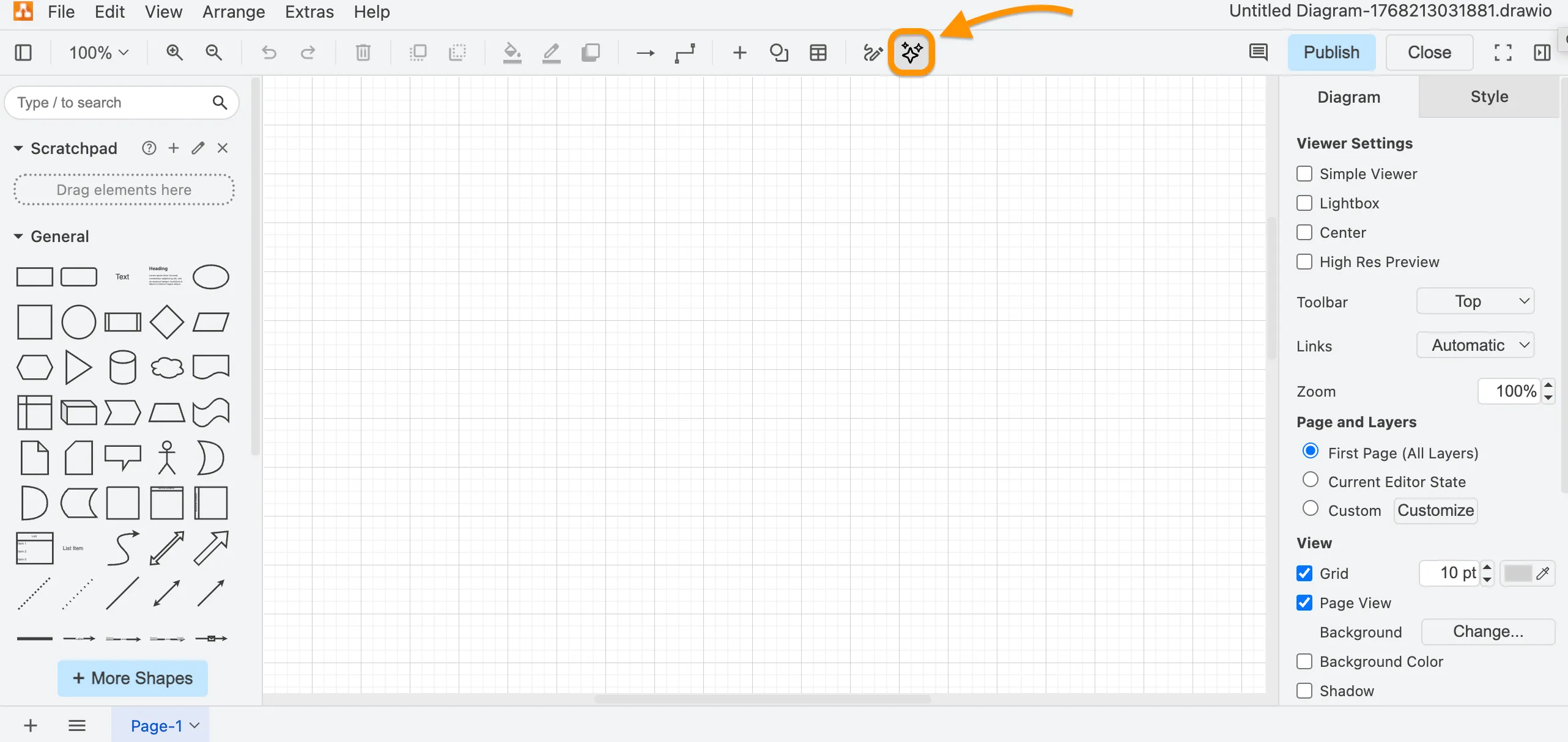1568x742 pixels.
Task: Click the Publish button
Action: pos(1331,53)
